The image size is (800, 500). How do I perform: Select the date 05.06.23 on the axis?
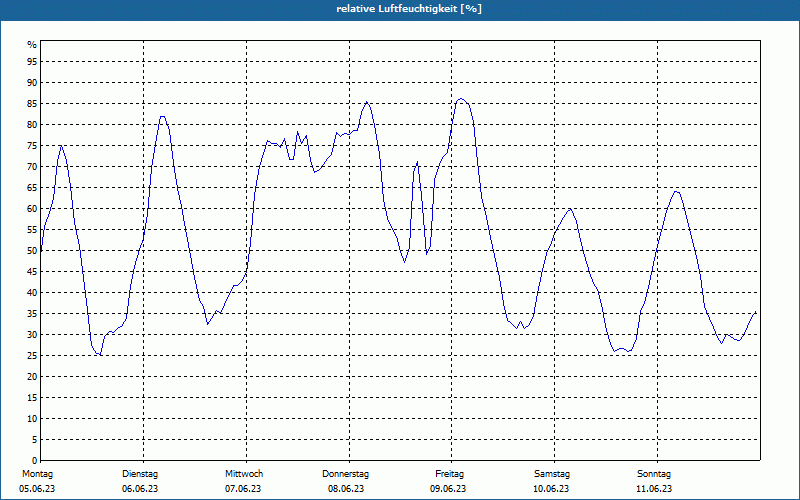(37, 489)
